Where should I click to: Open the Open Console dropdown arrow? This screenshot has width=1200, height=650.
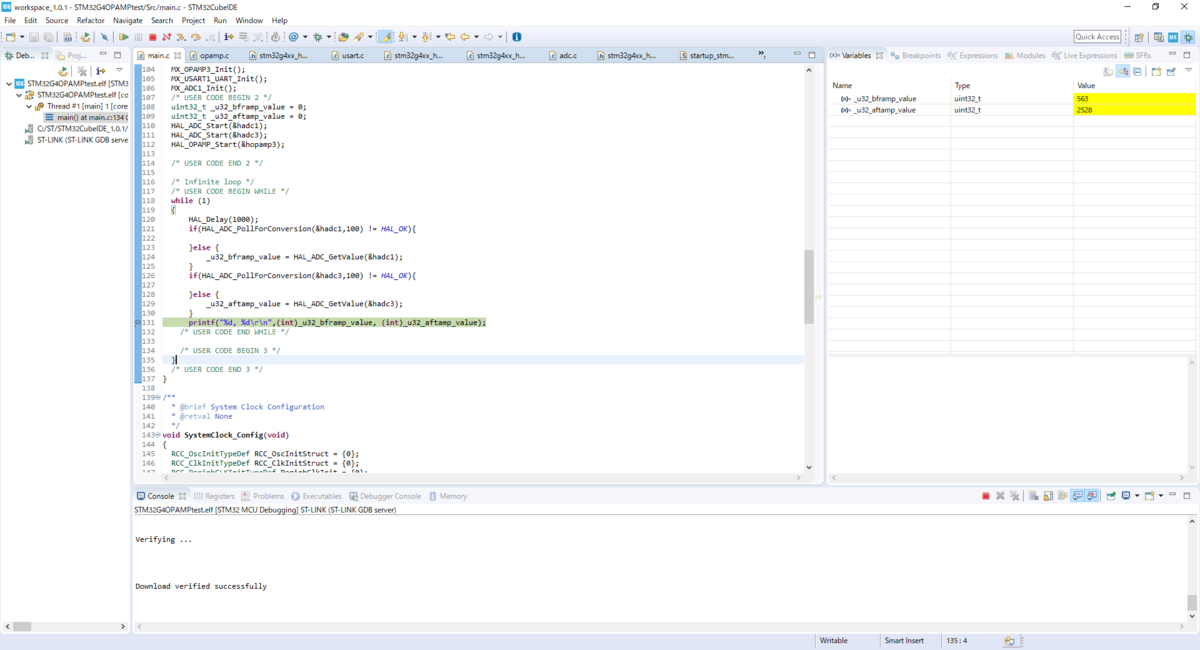[1161, 496]
